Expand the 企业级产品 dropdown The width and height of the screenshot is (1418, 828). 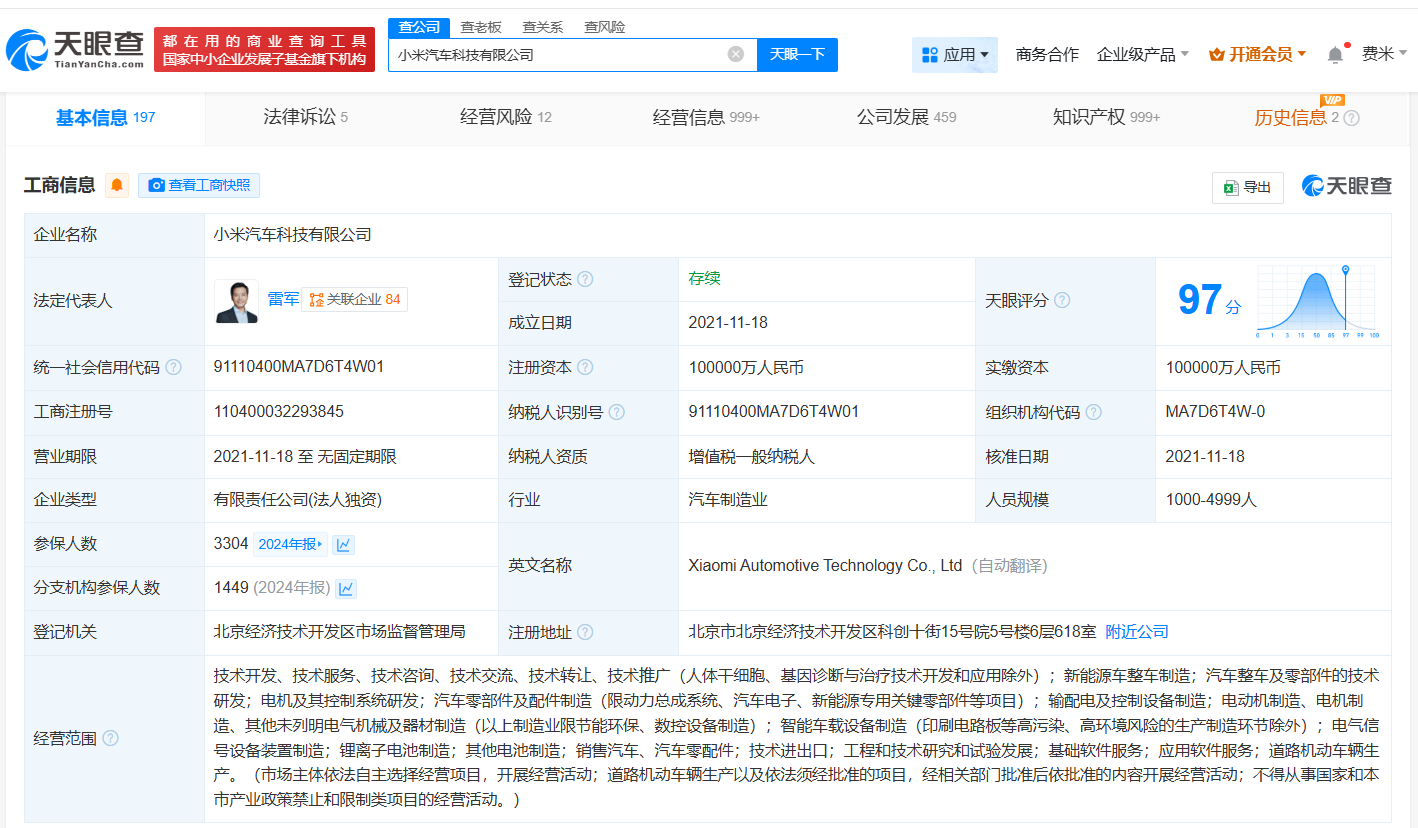pyautogui.click(x=1143, y=55)
